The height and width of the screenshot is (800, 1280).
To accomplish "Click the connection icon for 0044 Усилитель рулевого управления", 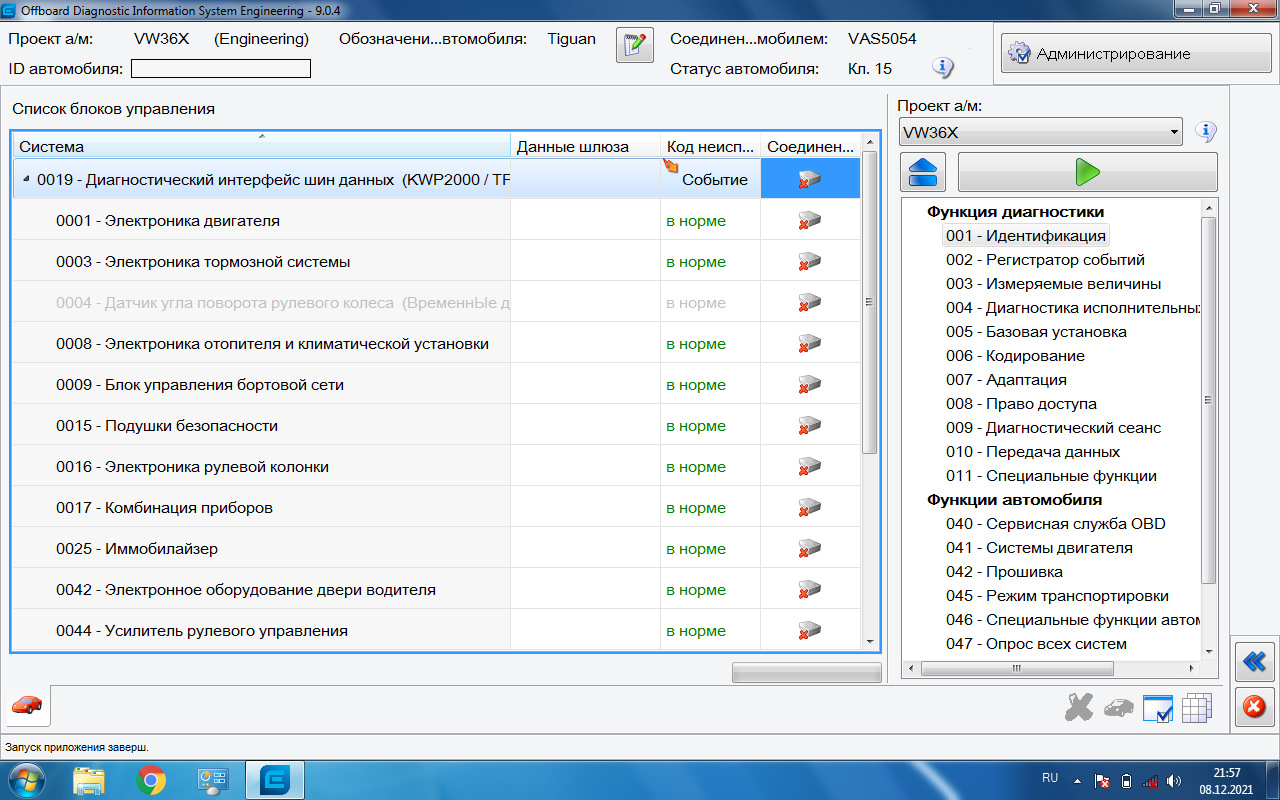I will click(809, 630).
